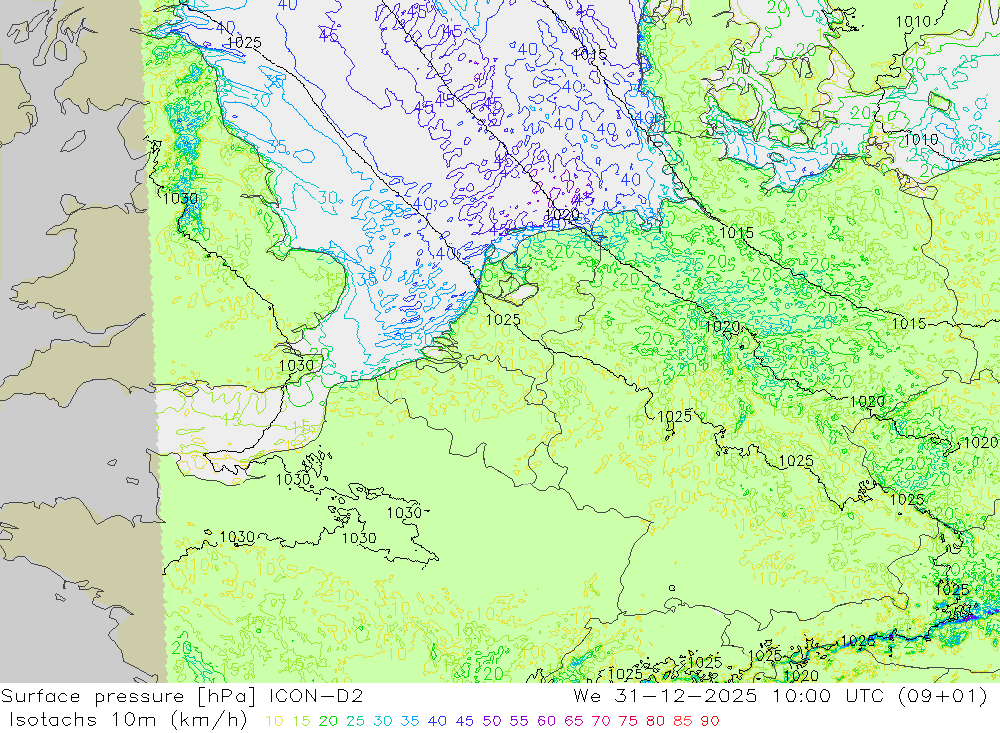This screenshot has width=1000, height=733.
Task: Pick the '75' legend value
Action: click(628, 721)
